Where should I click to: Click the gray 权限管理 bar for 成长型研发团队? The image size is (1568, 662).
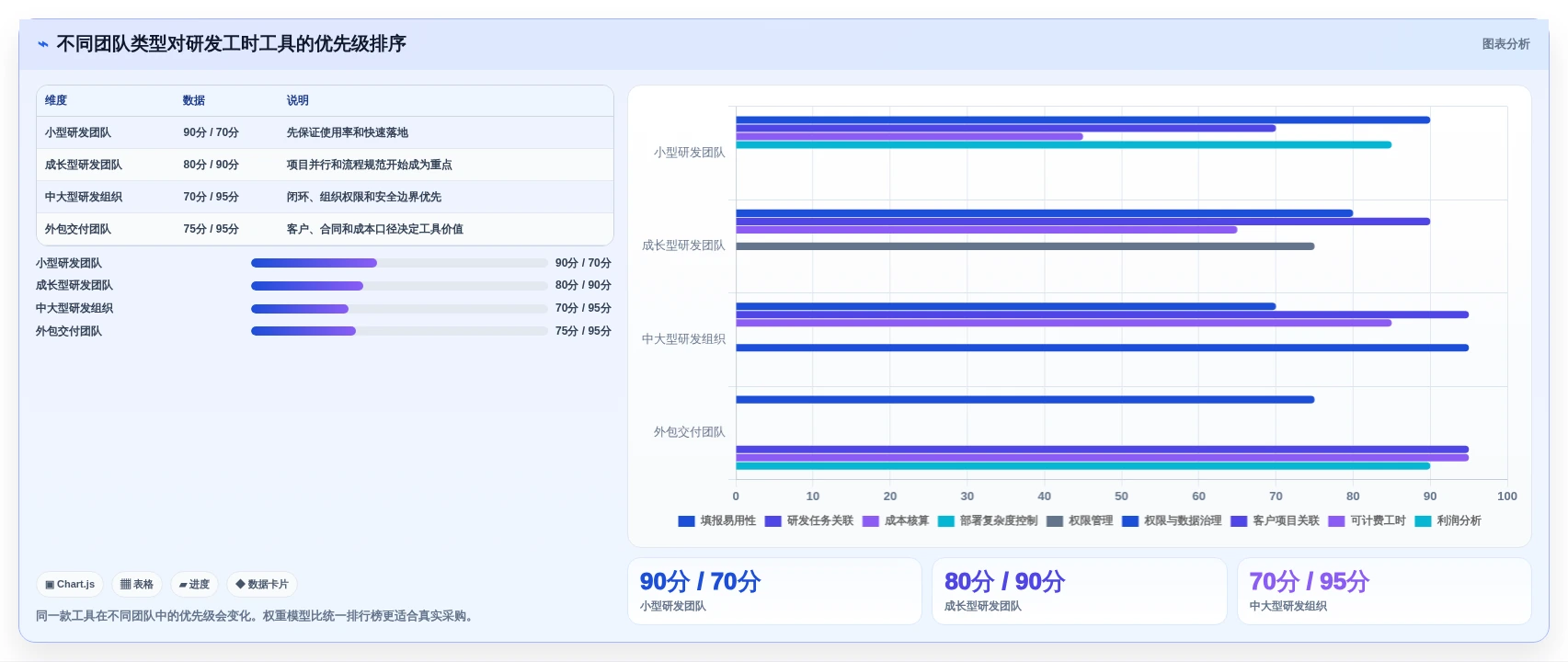point(1025,246)
